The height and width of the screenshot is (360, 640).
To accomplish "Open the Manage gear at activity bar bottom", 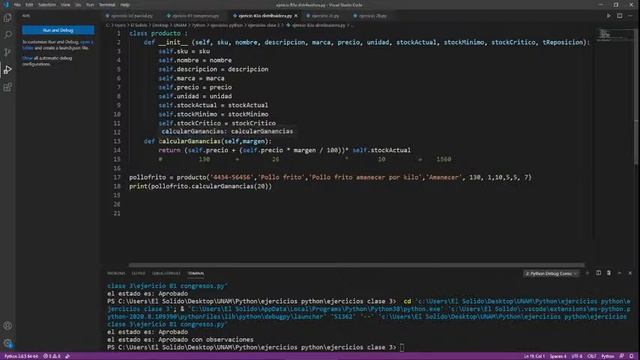I will pos(7,343).
